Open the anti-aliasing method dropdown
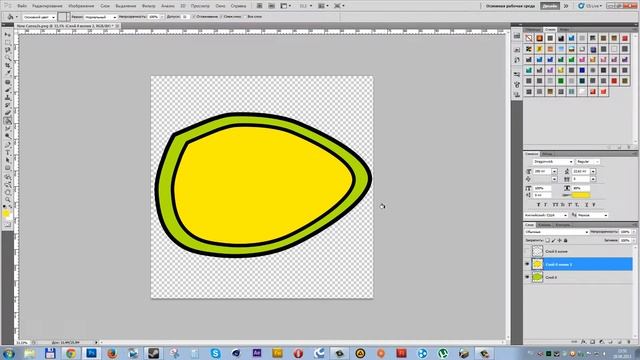This screenshot has width=640, height=360. pos(592,216)
